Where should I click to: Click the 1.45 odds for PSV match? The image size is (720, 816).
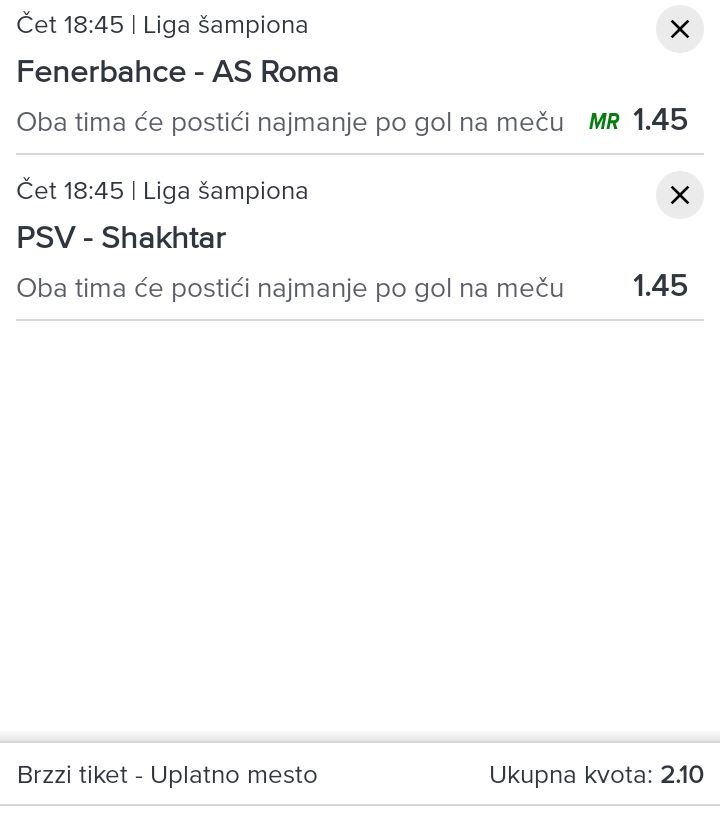(660, 286)
